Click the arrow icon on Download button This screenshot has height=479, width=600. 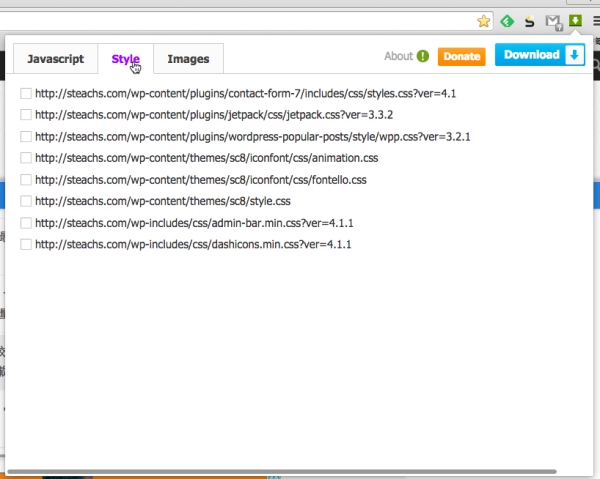574,55
